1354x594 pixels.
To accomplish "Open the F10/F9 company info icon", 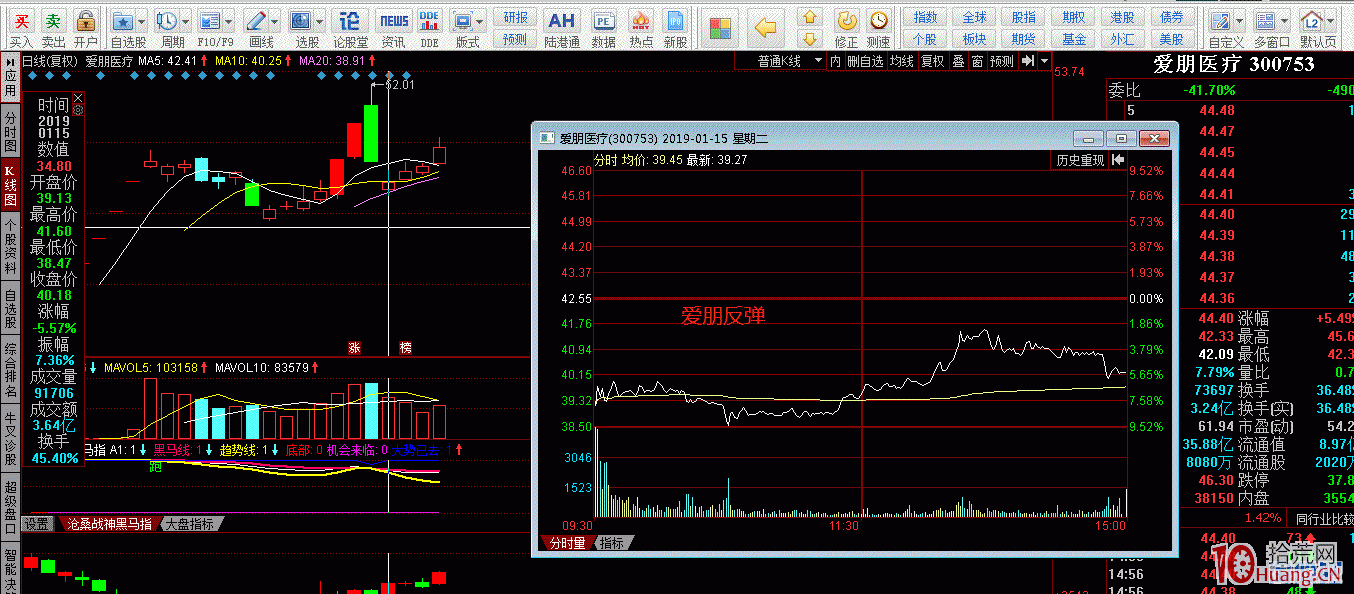I will [209, 21].
